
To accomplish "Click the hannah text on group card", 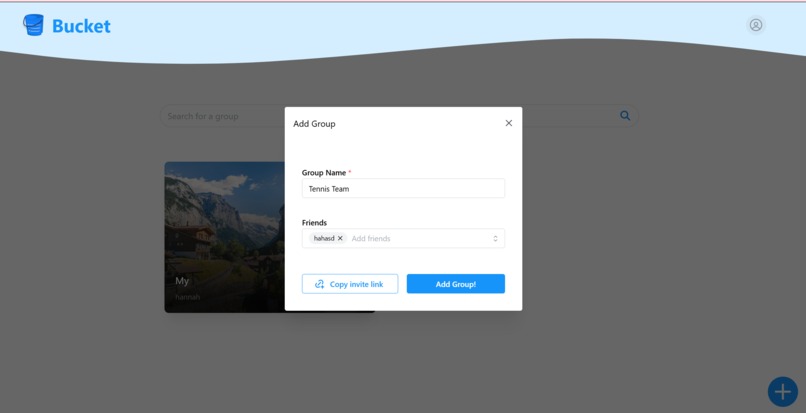I will pyautogui.click(x=188, y=297).
